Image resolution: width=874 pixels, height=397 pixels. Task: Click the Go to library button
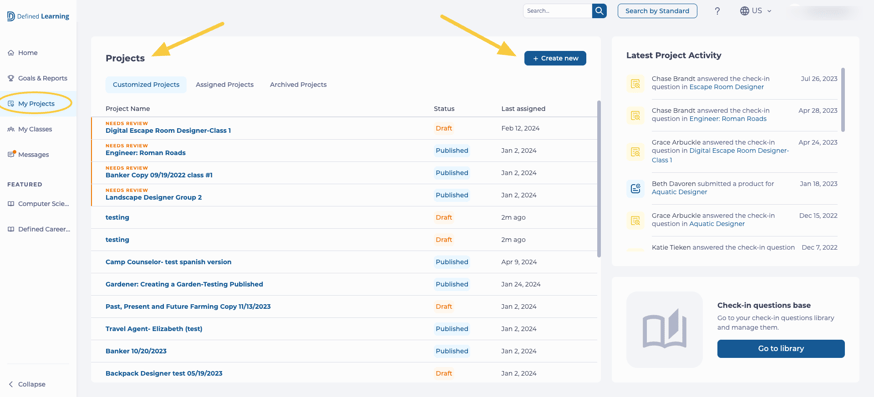click(781, 348)
